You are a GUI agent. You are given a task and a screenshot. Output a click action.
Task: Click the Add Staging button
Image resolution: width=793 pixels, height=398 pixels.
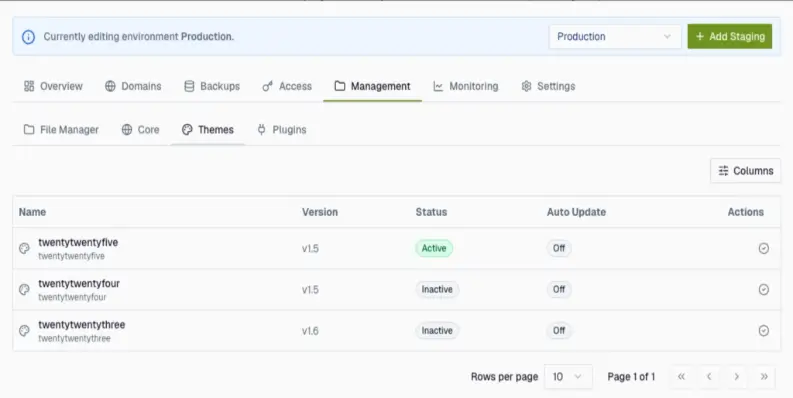730,36
